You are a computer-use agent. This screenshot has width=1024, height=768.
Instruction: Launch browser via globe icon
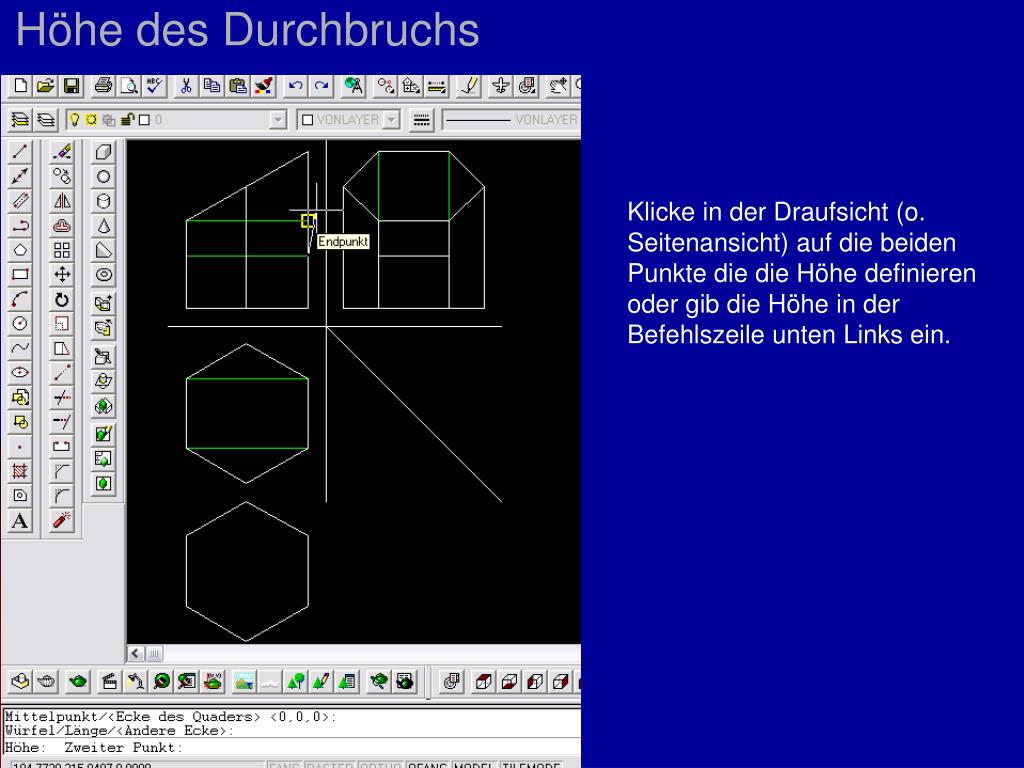coord(353,86)
